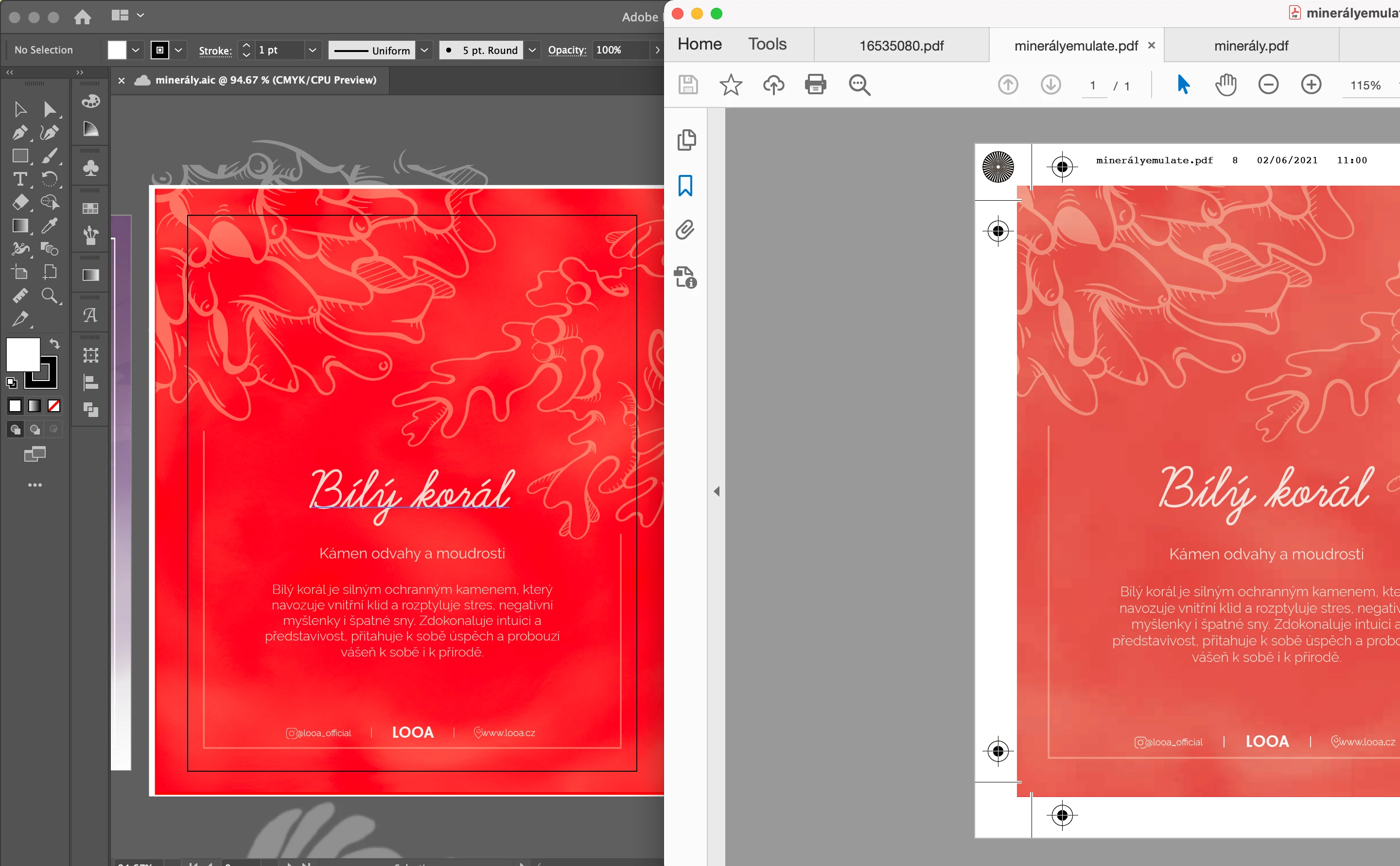Switch to the minerály.pdf tab
The width and height of the screenshot is (1400, 866).
point(1251,46)
